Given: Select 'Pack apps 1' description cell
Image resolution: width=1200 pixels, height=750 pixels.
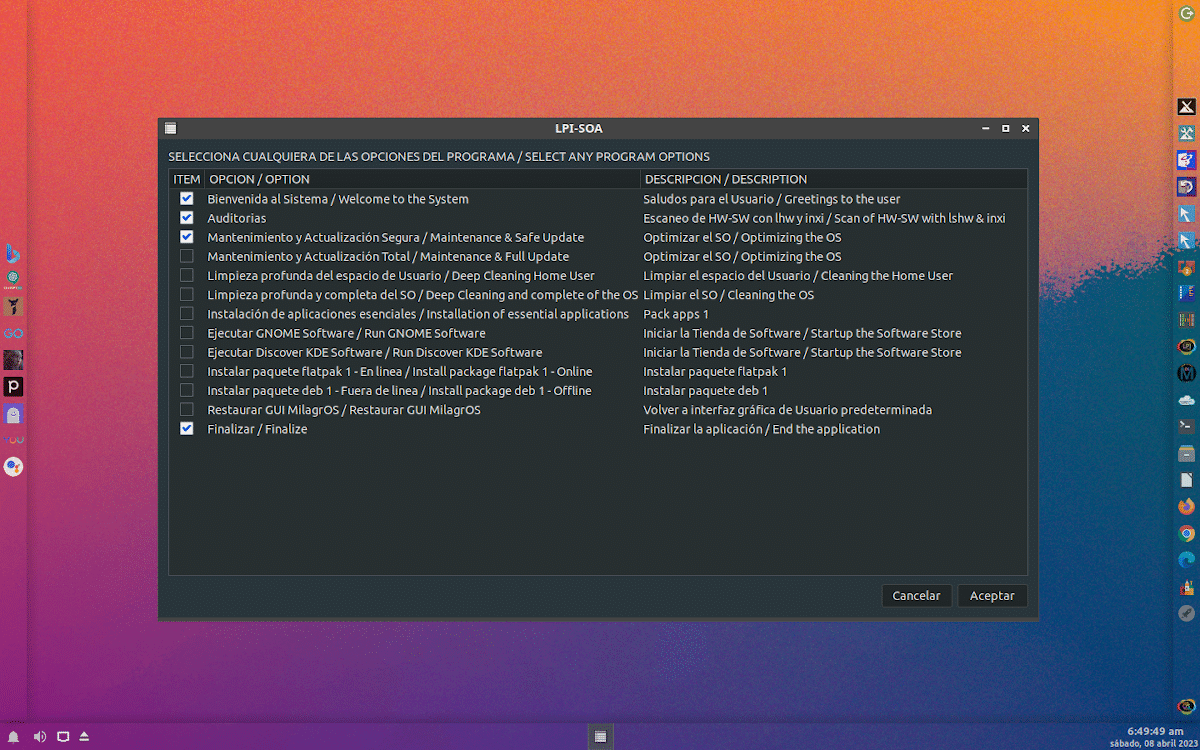Looking at the screenshot, I should tap(676, 314).
